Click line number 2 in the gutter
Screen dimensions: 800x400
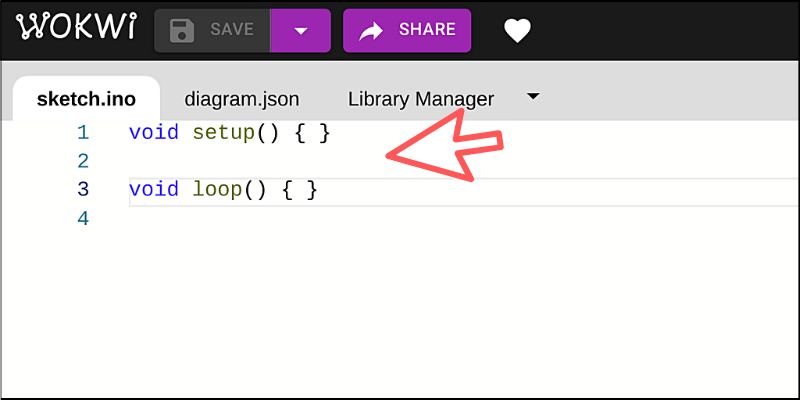pyautogui.click(x=83, y=162)
